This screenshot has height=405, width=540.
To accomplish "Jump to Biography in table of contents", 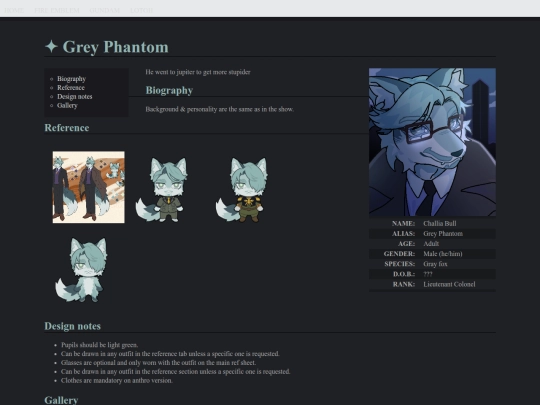I will tap(71, 79).
